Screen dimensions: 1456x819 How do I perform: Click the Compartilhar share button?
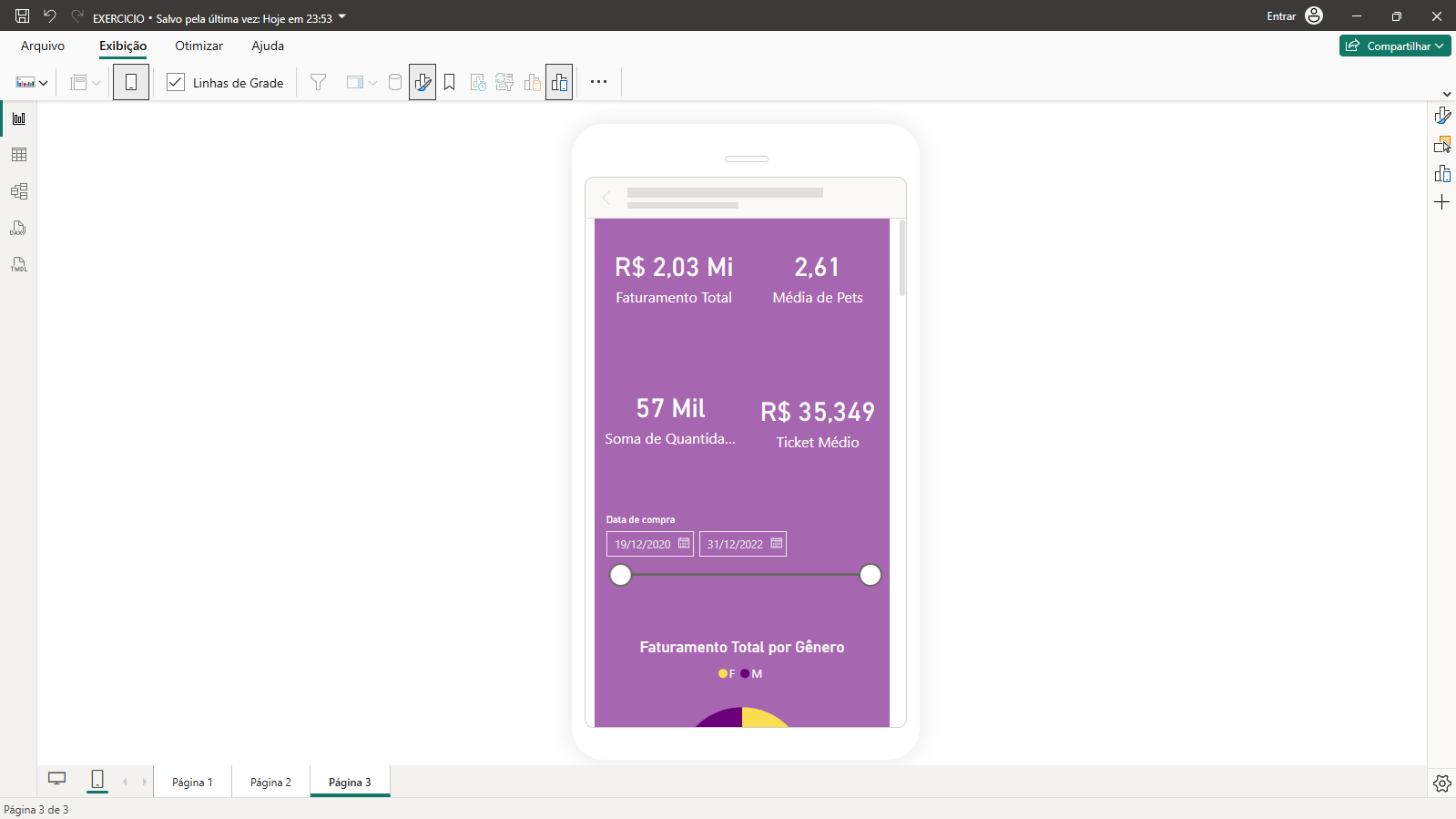click(x=1395, y=46)
